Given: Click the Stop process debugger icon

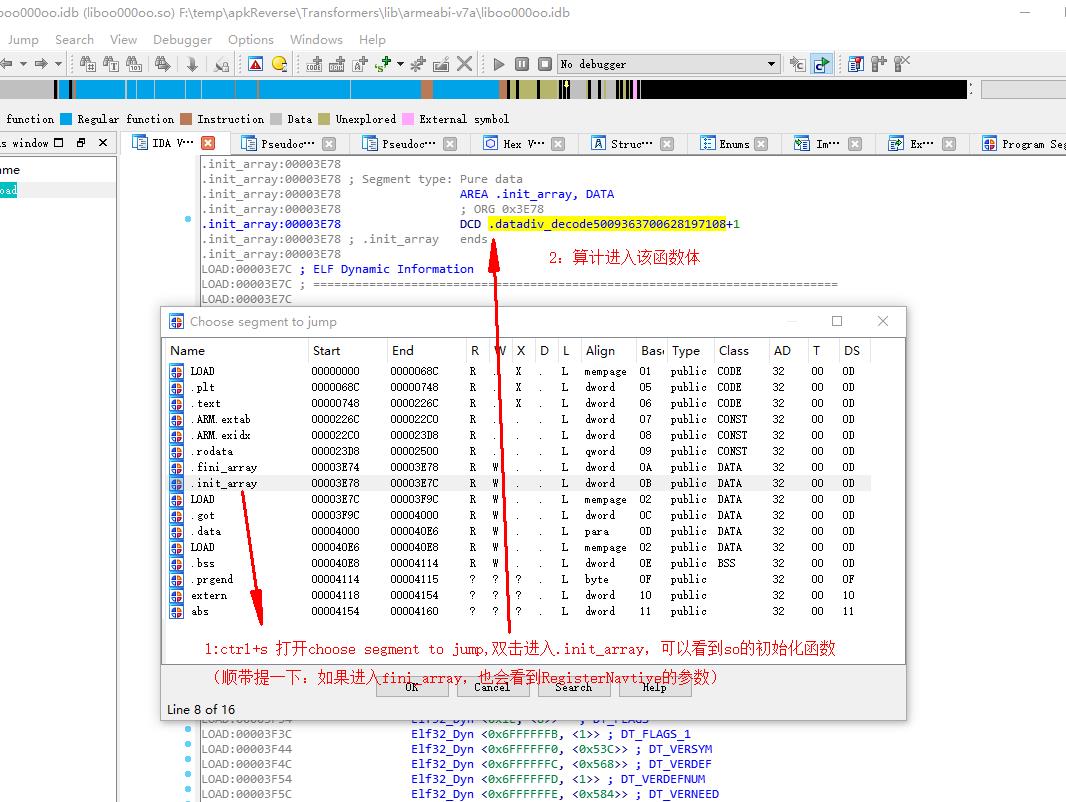Looking at the screenshot, I should tap(543, 63).
